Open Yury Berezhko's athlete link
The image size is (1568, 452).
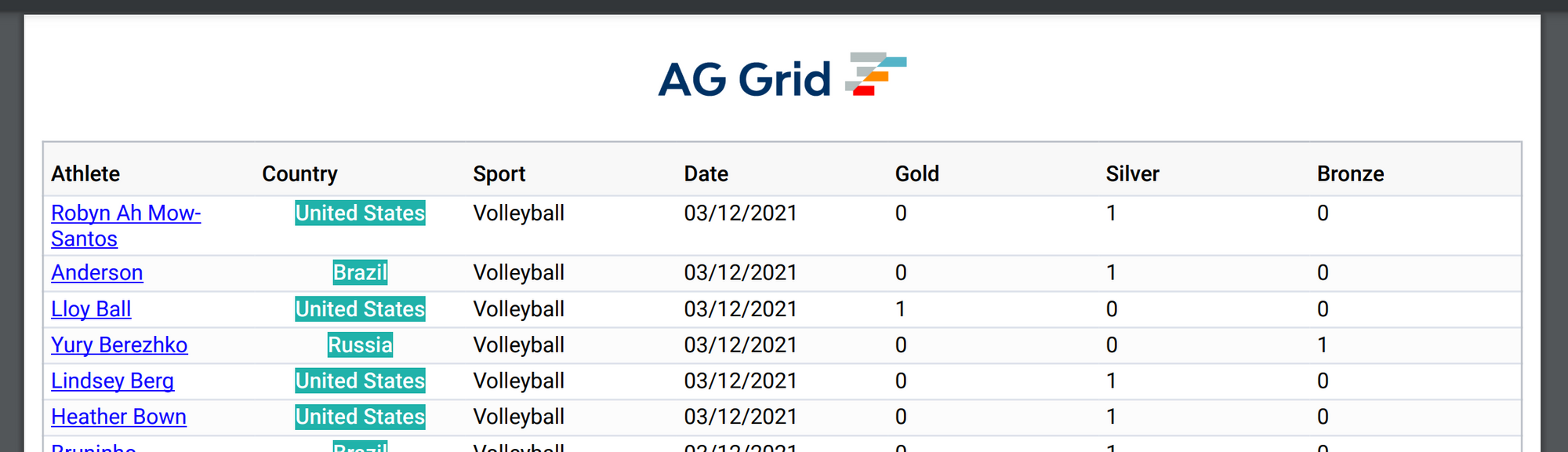click(x=119, y=345)
